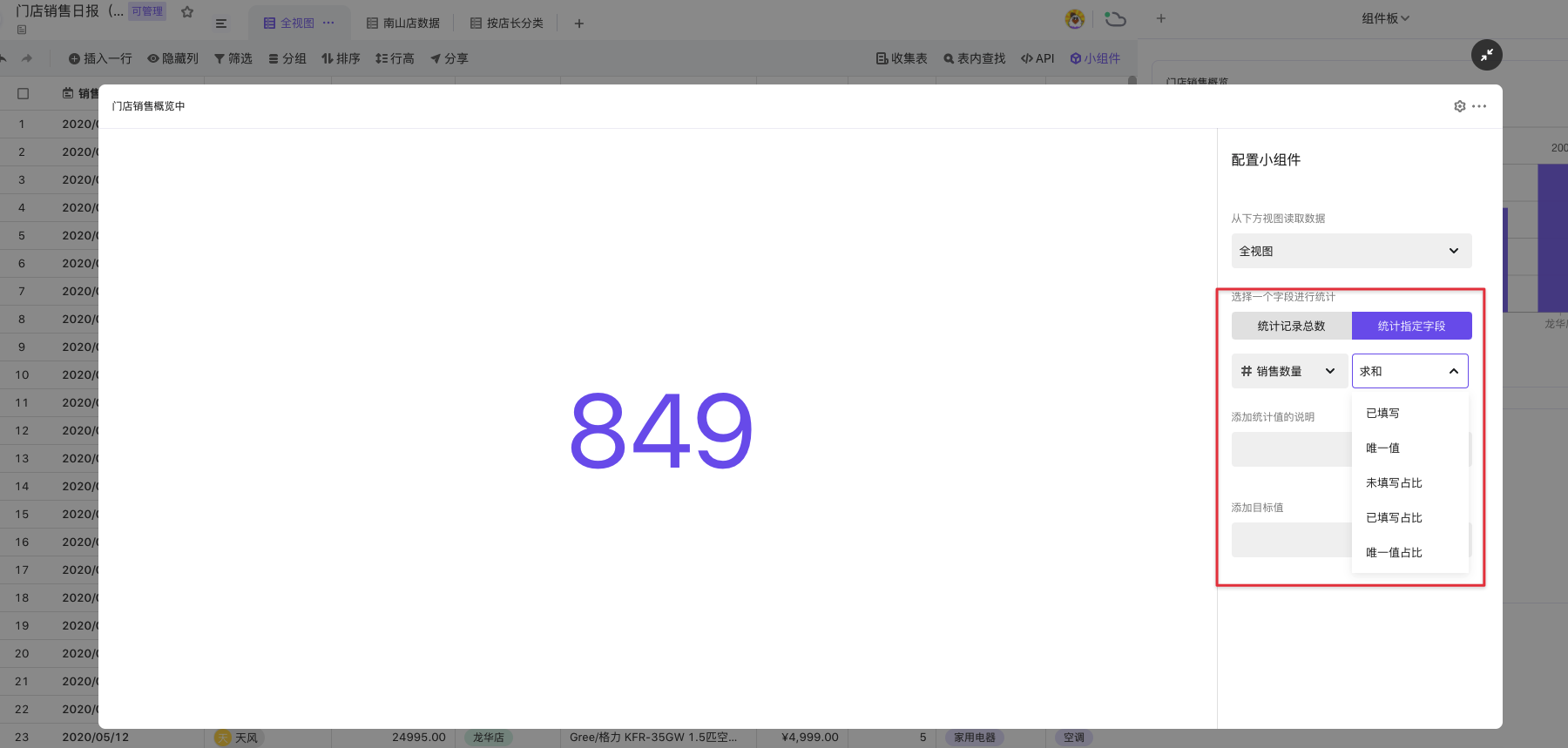Expand the 组件板 dropdown
Viewport: 1568px width, 748px height.
pyautogui.click(x=1385, y=18)
